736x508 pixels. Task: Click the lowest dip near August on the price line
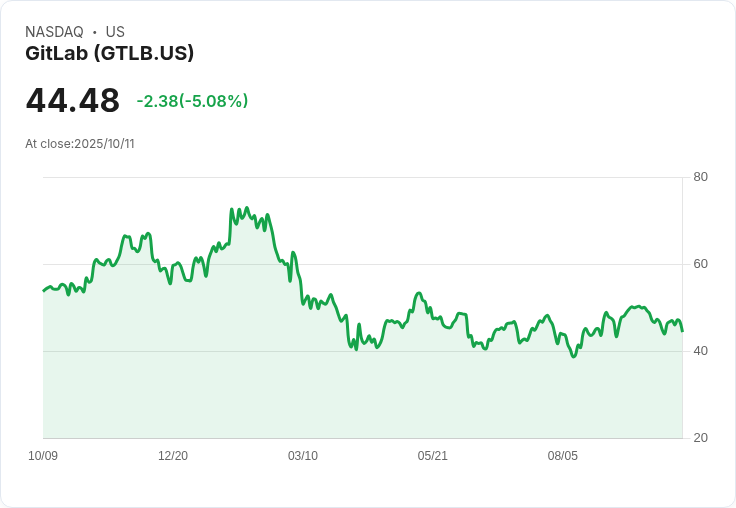(x=573, y=357)
